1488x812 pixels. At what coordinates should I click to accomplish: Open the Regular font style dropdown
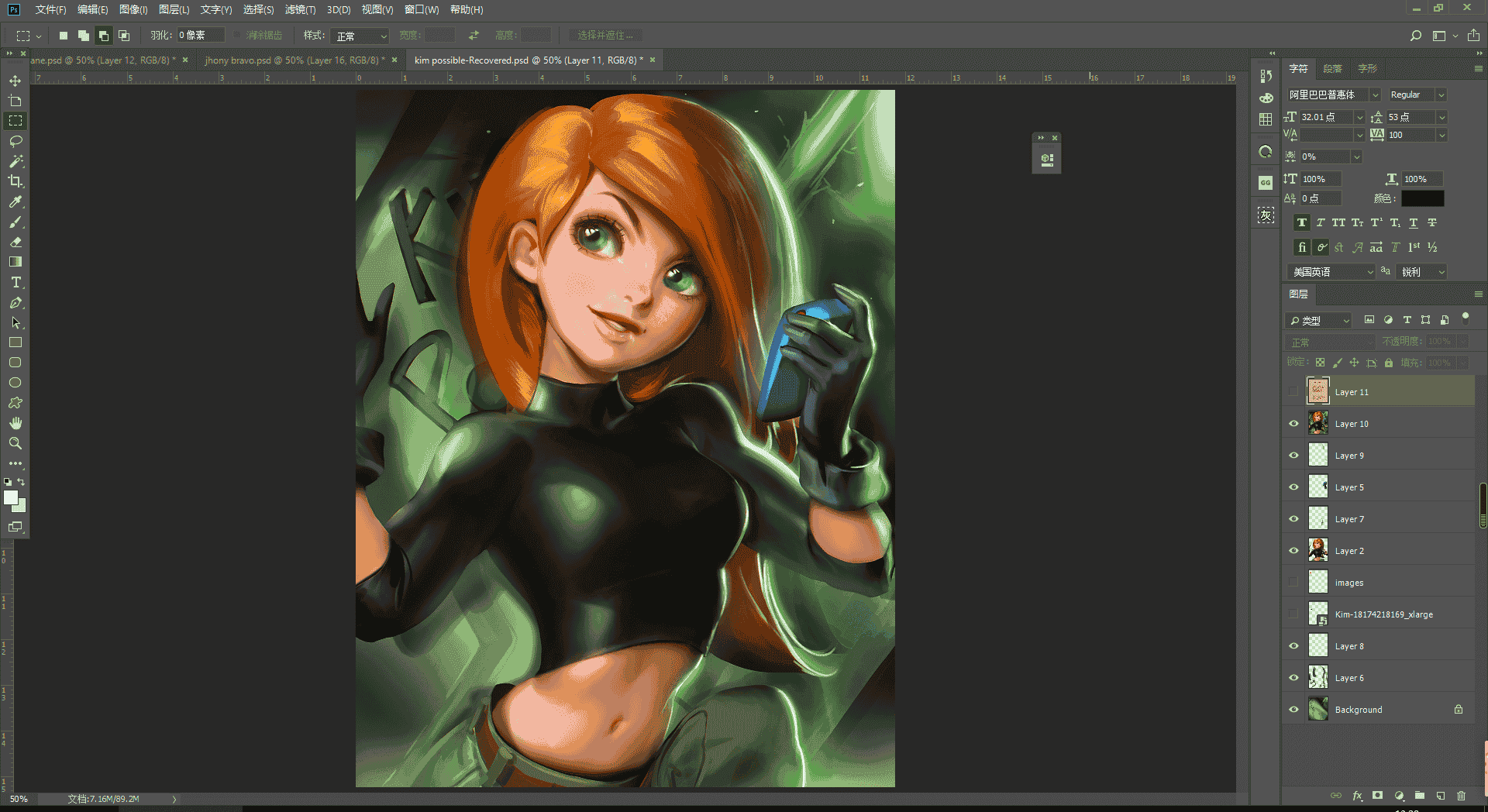tap(1441, 95)
